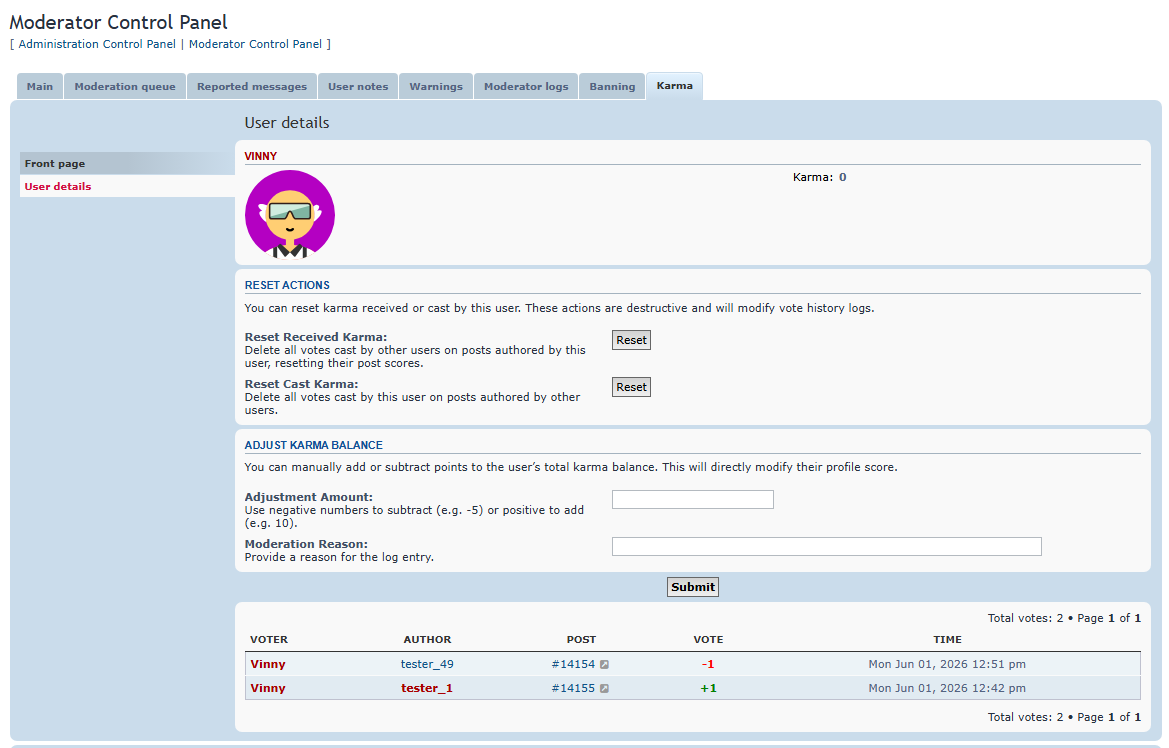Open Moderator Control Panel link
Screen dimensions: 1169x748
point(255,44)
